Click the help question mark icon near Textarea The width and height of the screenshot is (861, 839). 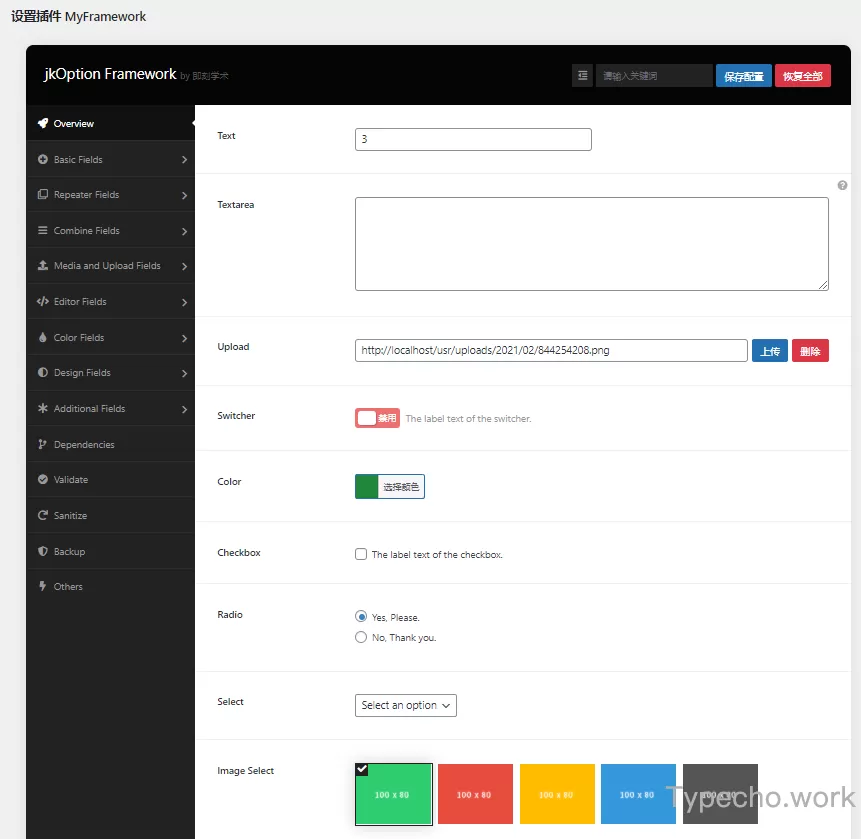point(842,186)
